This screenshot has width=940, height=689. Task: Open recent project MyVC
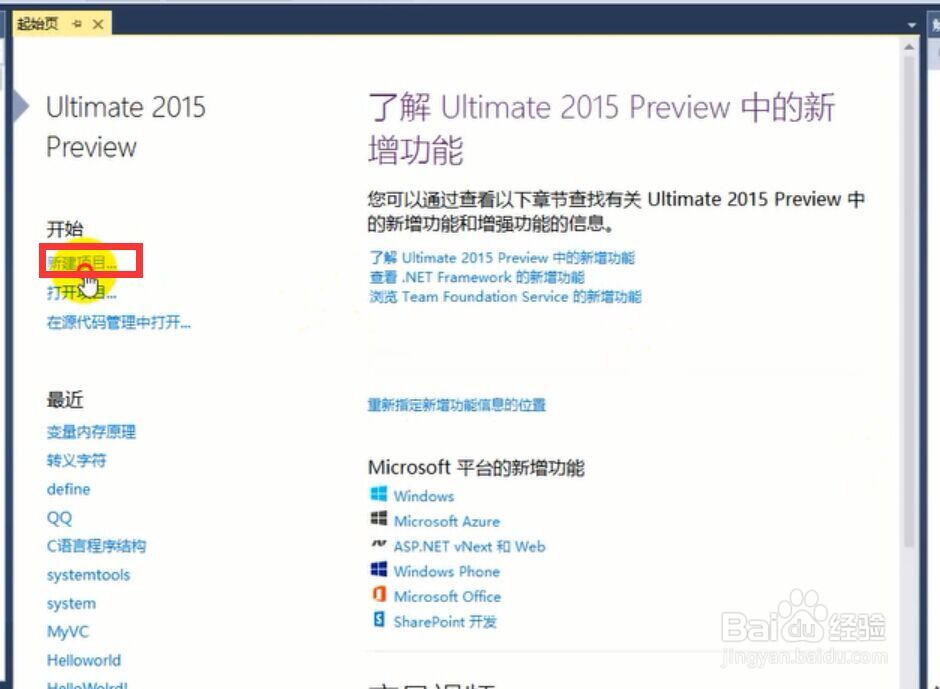(x=68, y=631)
